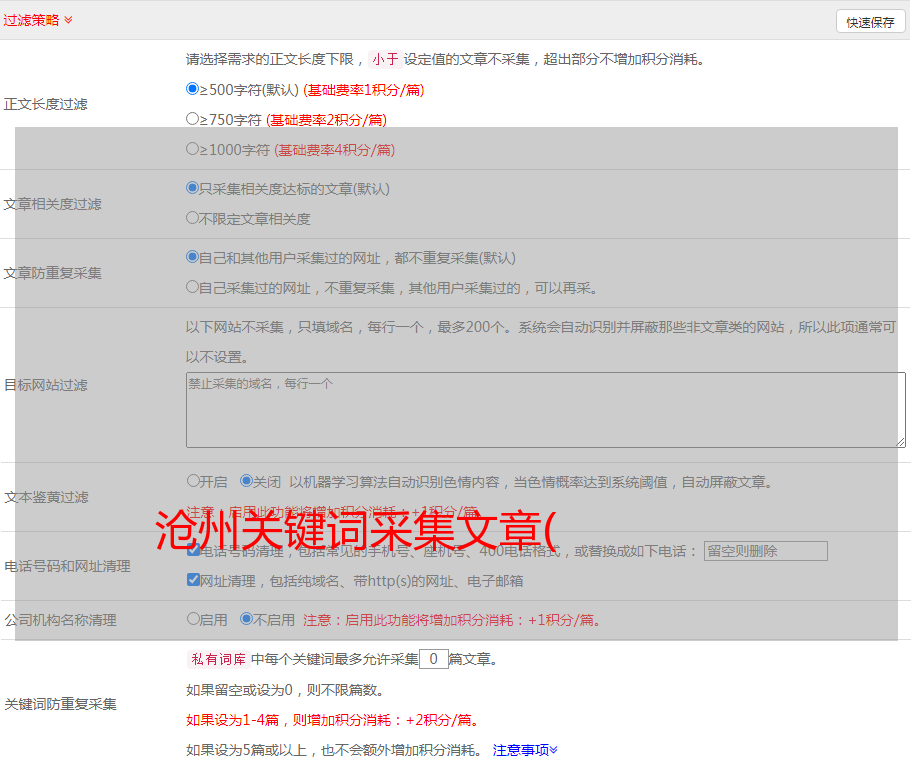Choose 不限定文章相关度 radio button

point(193,218)
